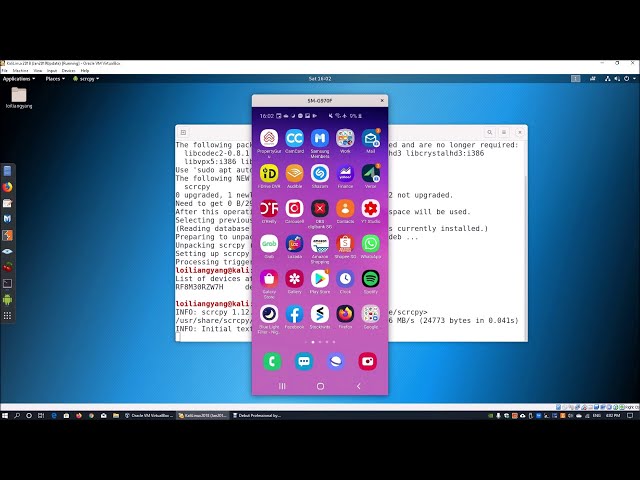The height and width of the screenshot is (480, 640).
Task: Tap the phone's back button
Action: click(x=358, y=386)
